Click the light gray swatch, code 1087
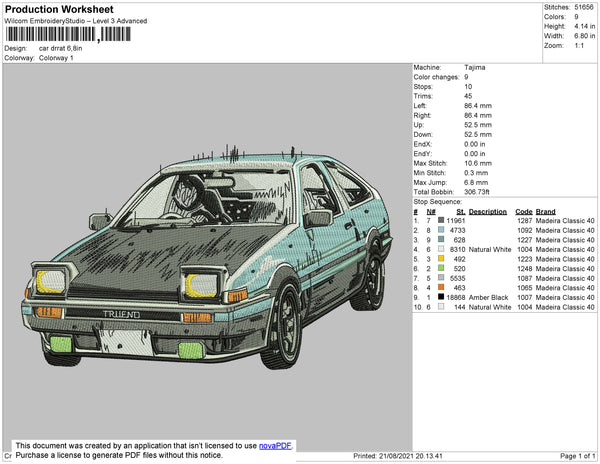The width and height of the screenshot is (600, 464). [x=441, y=278]
